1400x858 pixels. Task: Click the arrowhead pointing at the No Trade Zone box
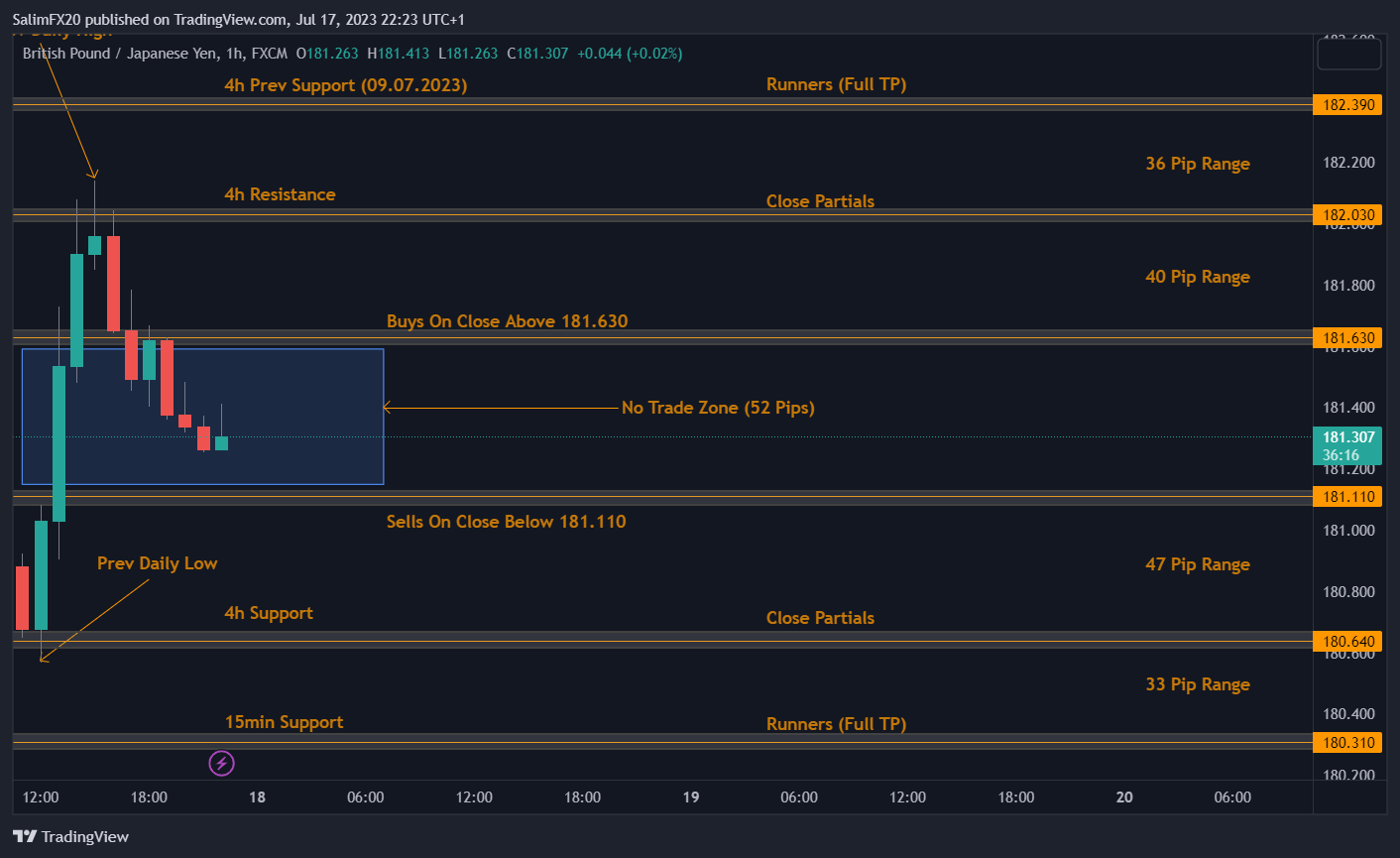[387, 407]
